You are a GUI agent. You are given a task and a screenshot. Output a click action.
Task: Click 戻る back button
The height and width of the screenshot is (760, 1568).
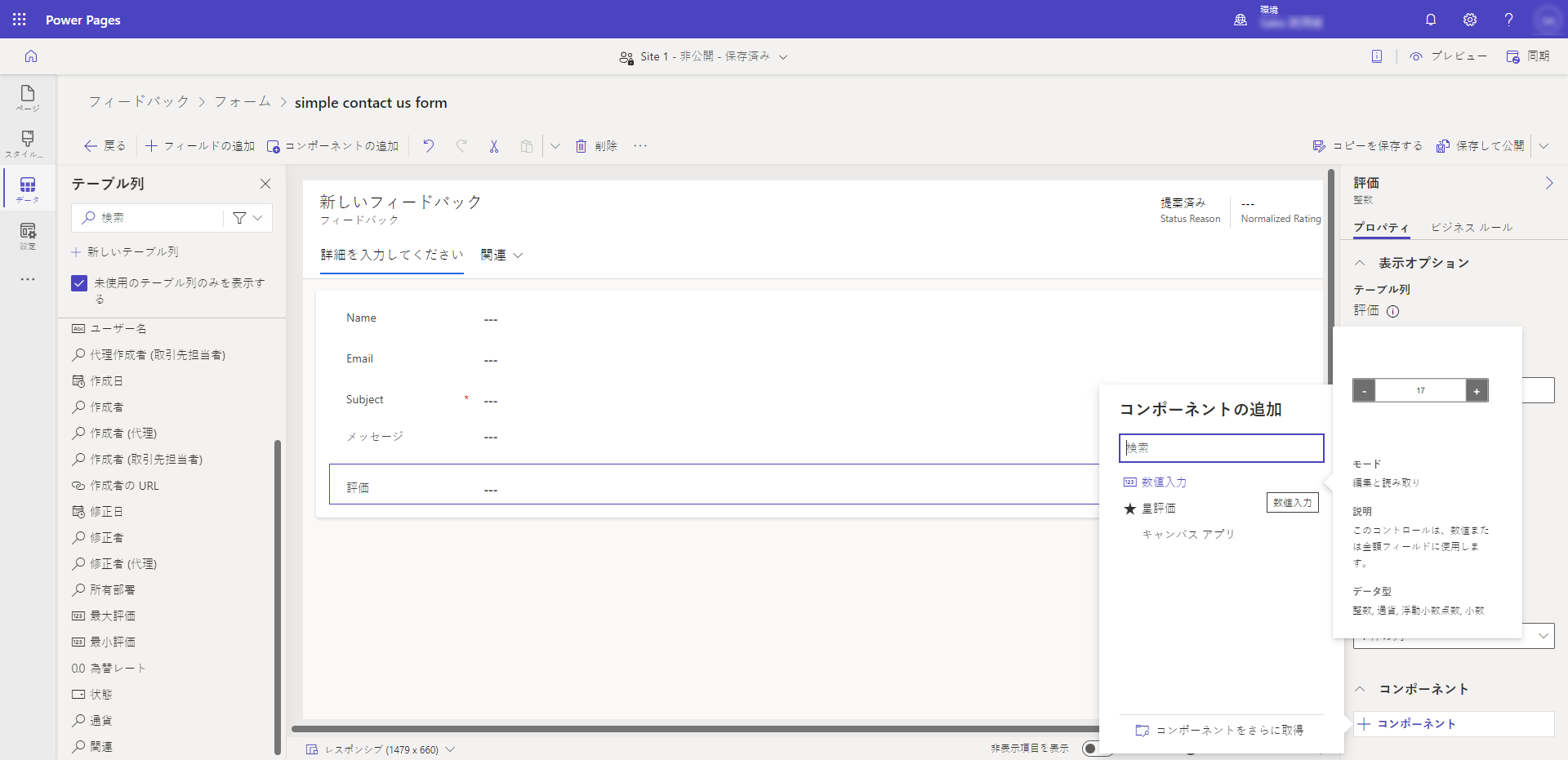coord(105,146)
